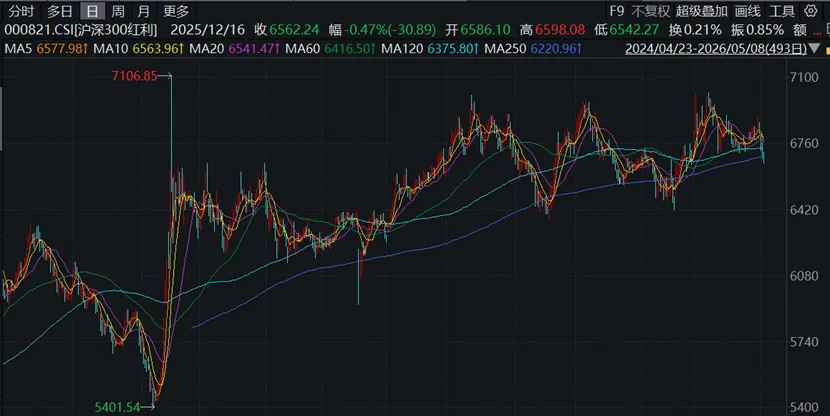
Task: Click the opening price 6586.10
Action: [x=485, y=30]
